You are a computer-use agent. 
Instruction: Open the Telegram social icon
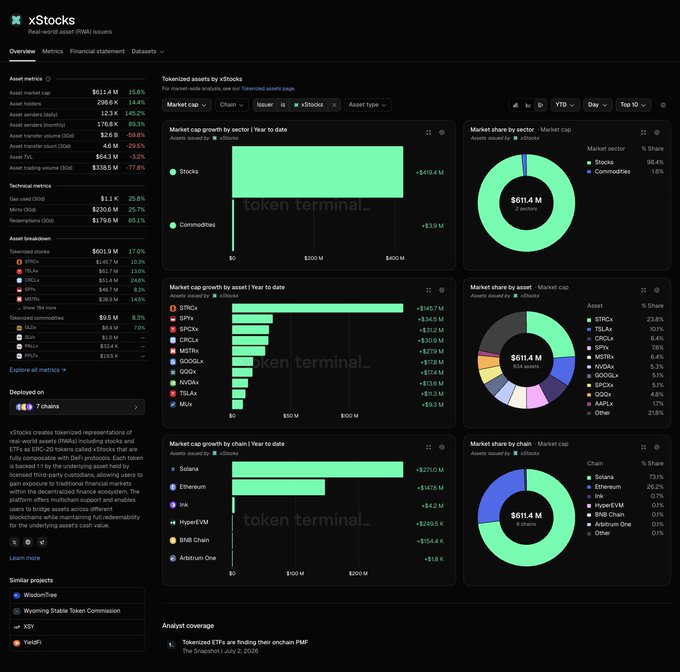(42, 542)
